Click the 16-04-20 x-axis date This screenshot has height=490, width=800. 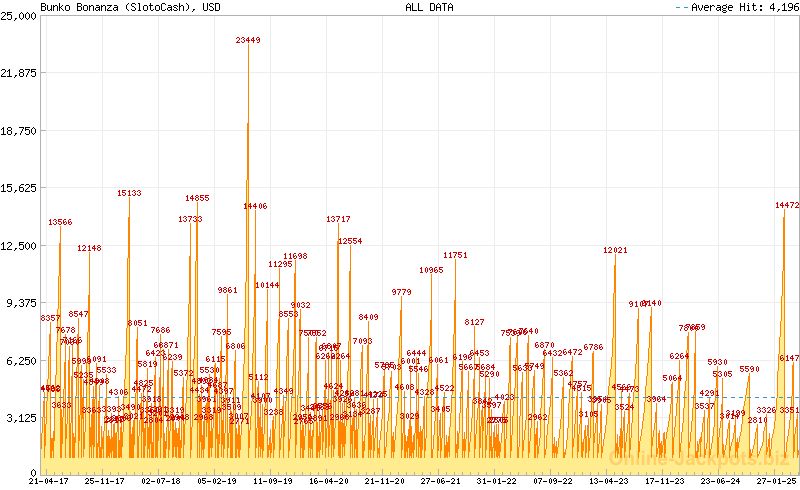[328, 481]
